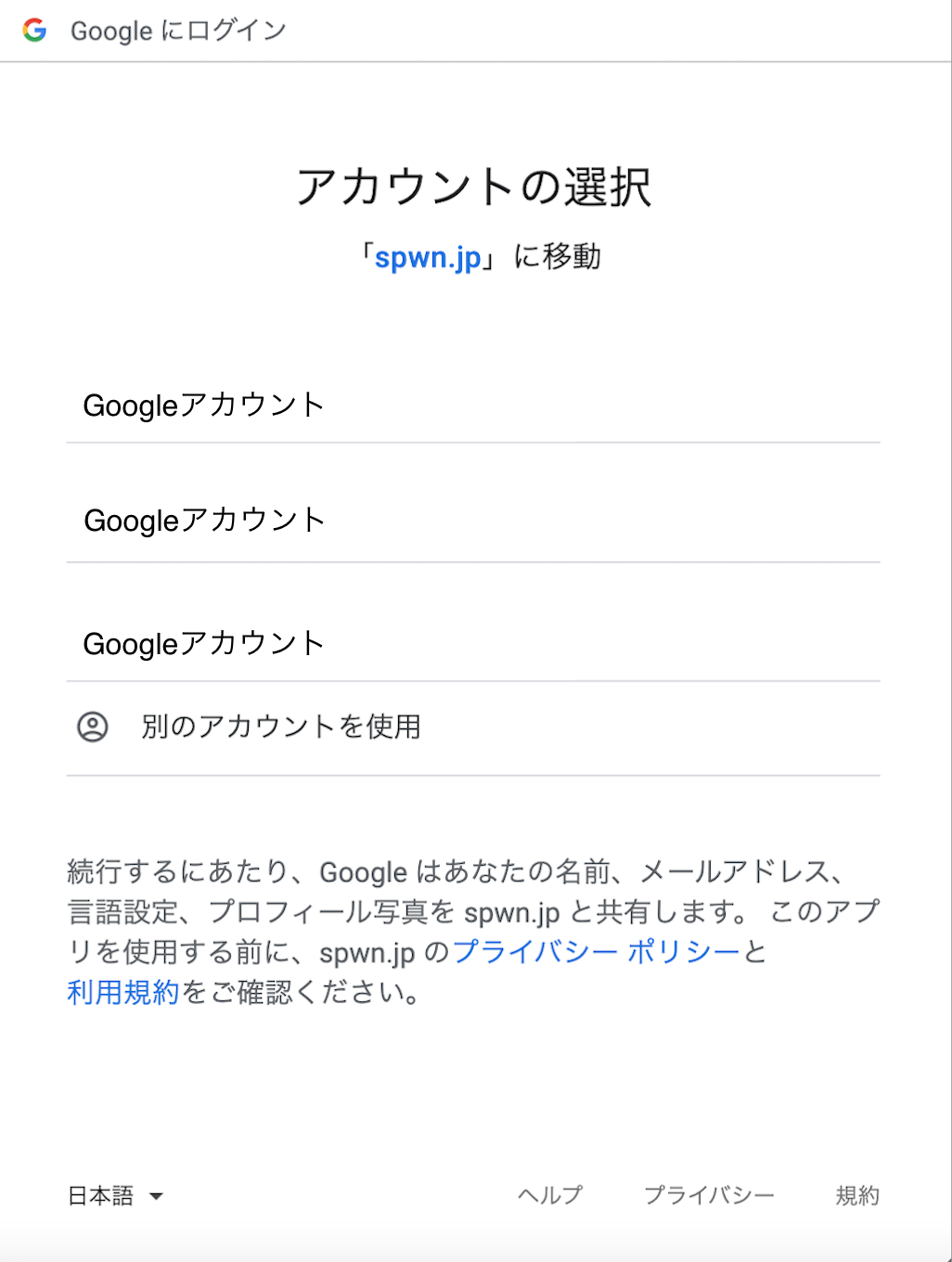Choose the first Googleアカウント entry
Viewport: 952px width, 1262px height.
[473, 406]
